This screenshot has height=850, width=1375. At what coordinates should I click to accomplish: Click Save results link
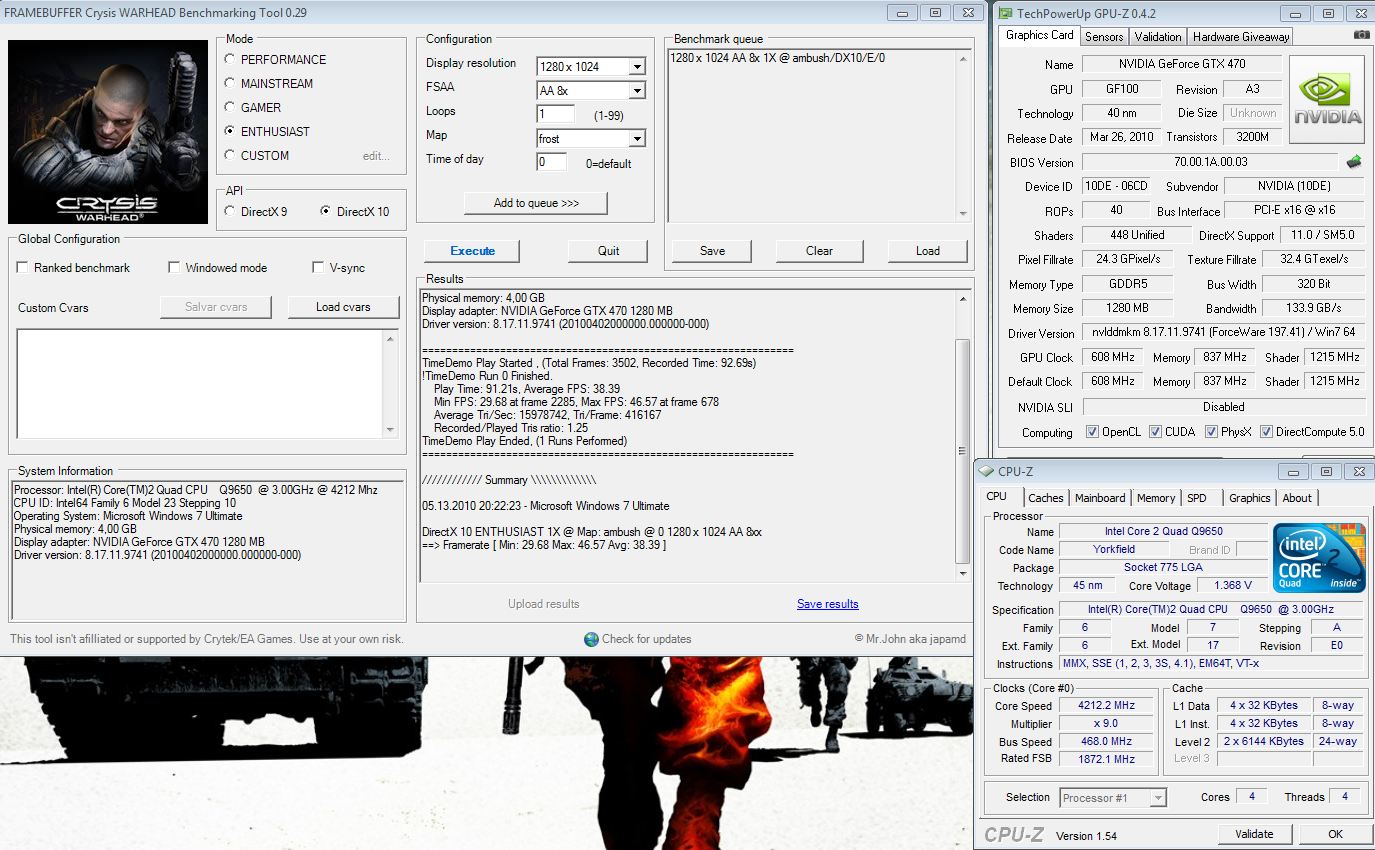[x=827, y=604]
